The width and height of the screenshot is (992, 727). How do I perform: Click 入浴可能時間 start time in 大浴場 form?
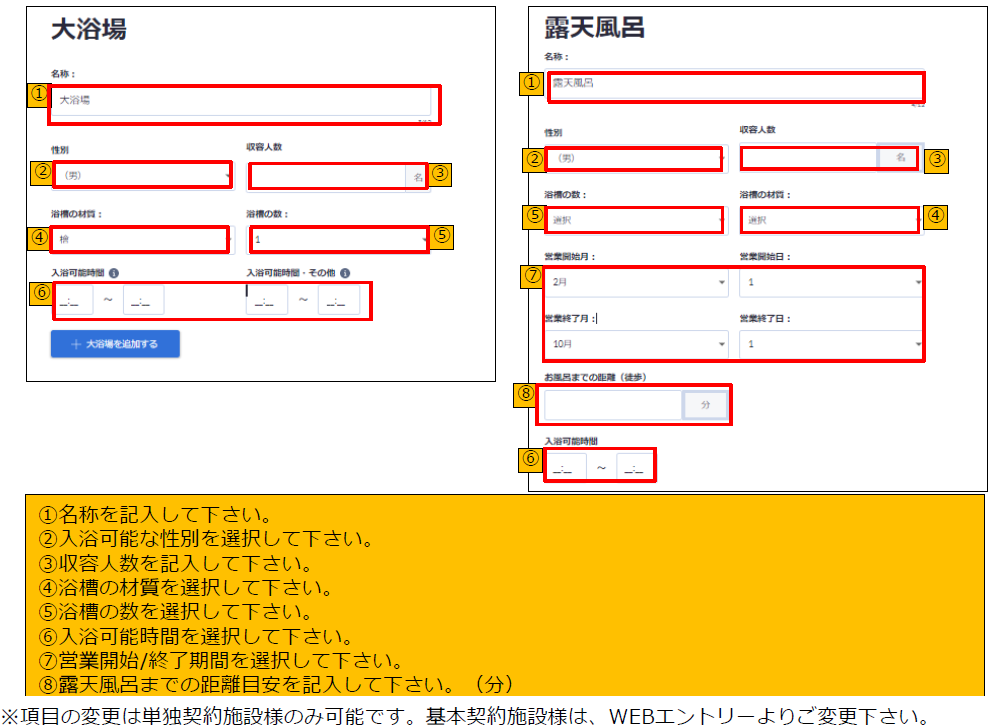75,301
